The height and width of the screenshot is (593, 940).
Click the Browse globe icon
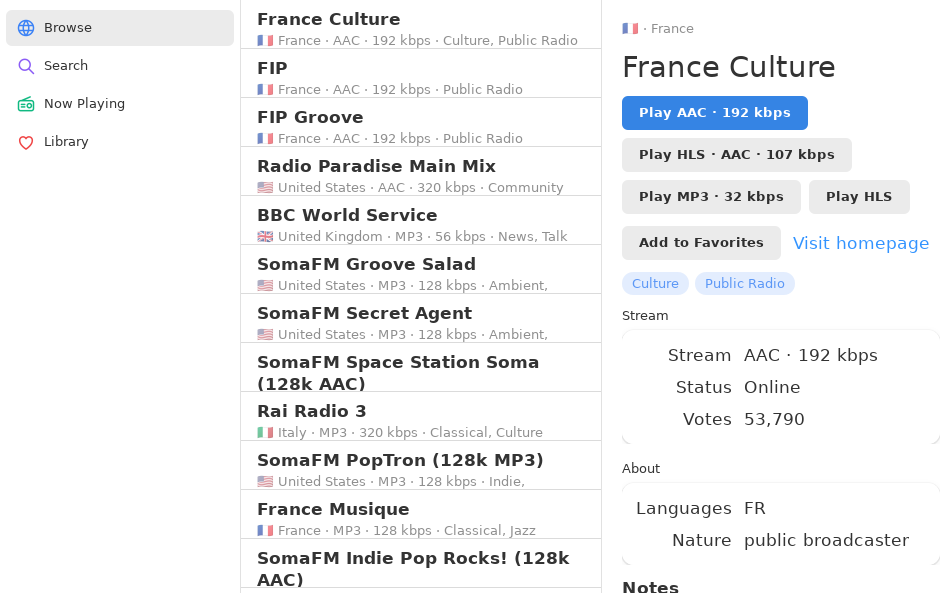(x=26, y=28)
